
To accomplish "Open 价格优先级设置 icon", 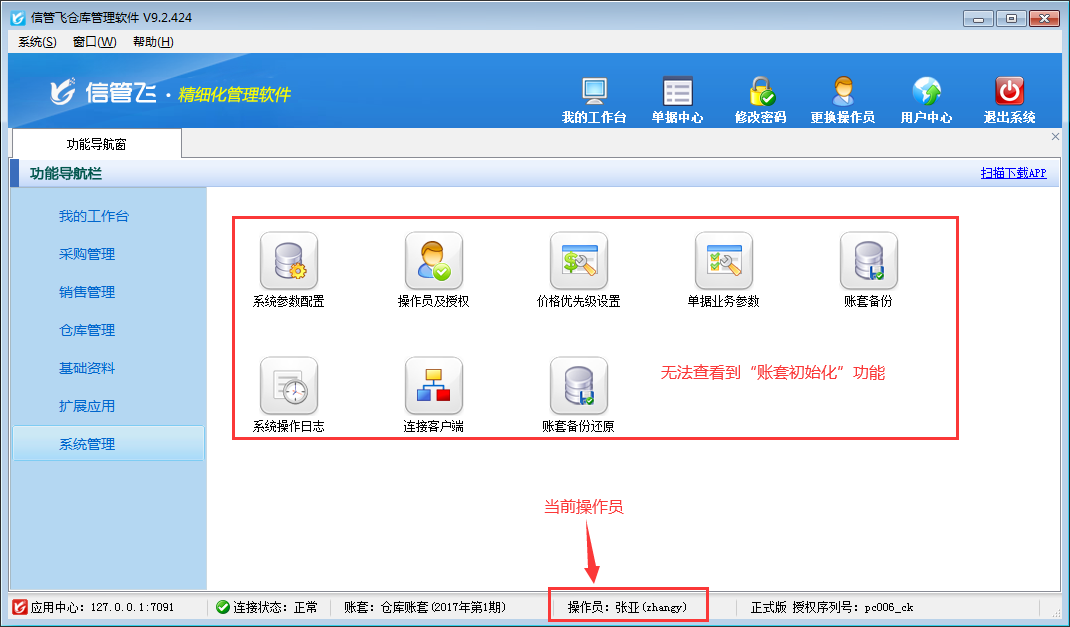I will coord(578,261).
